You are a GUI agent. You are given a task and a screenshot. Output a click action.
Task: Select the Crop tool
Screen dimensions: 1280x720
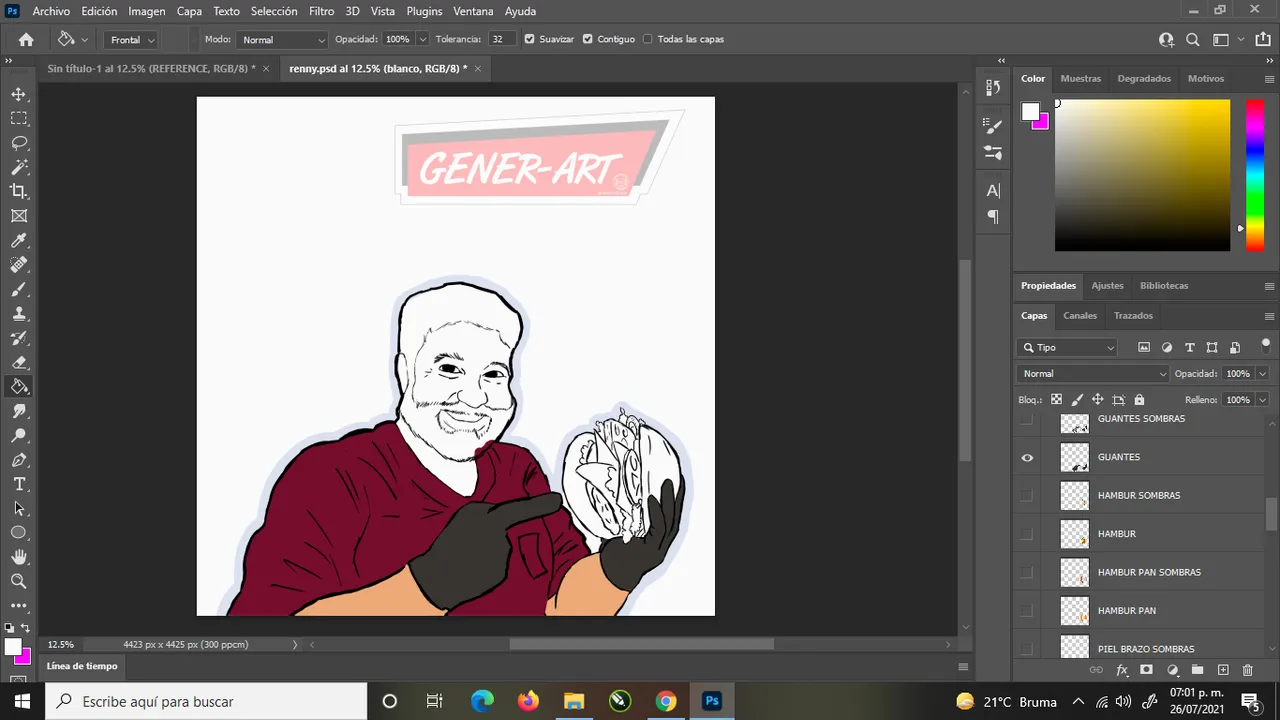click(x=19, y=191)
